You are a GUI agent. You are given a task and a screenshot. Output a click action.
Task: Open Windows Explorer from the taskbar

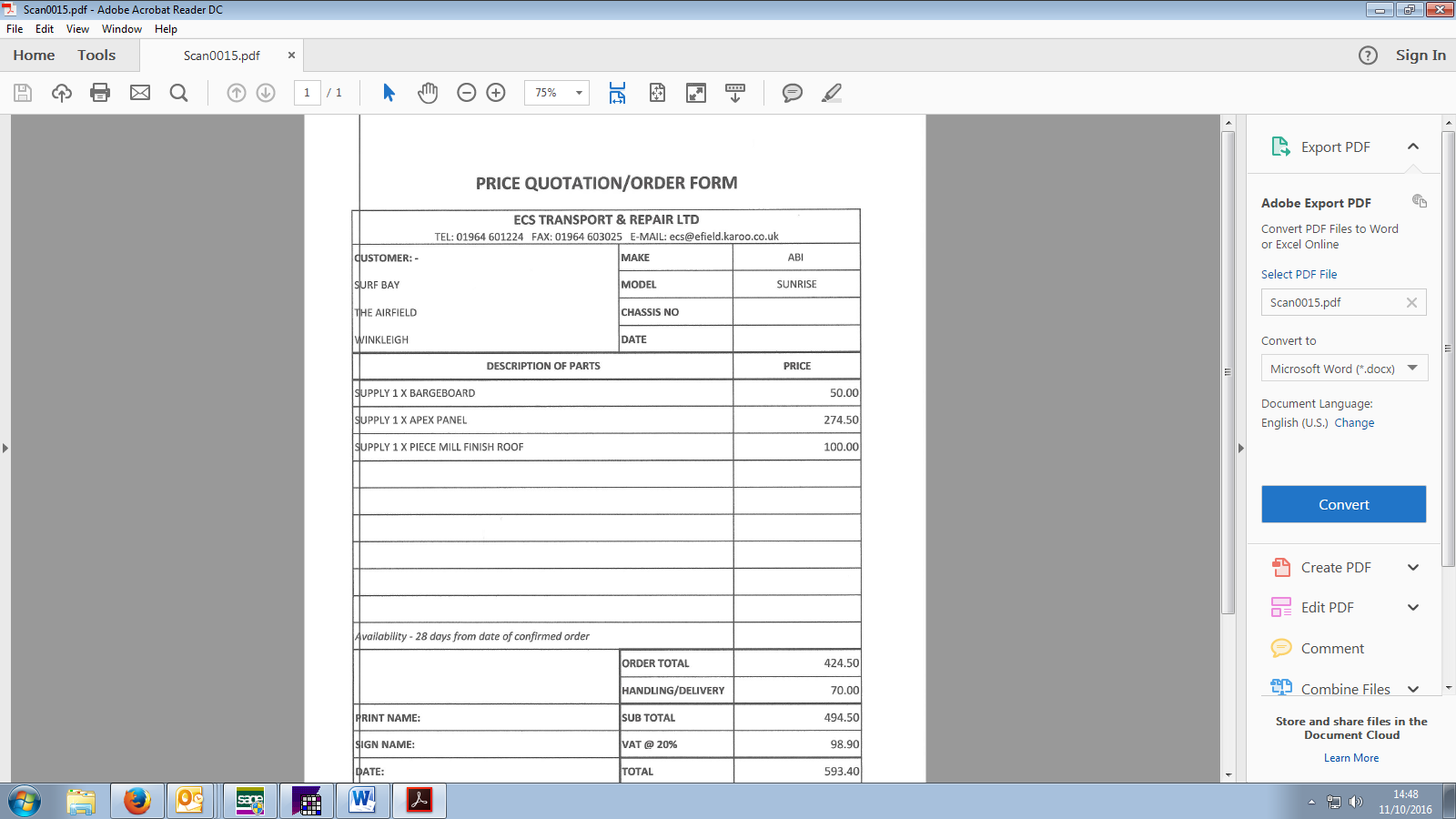[x=81, y=802]
